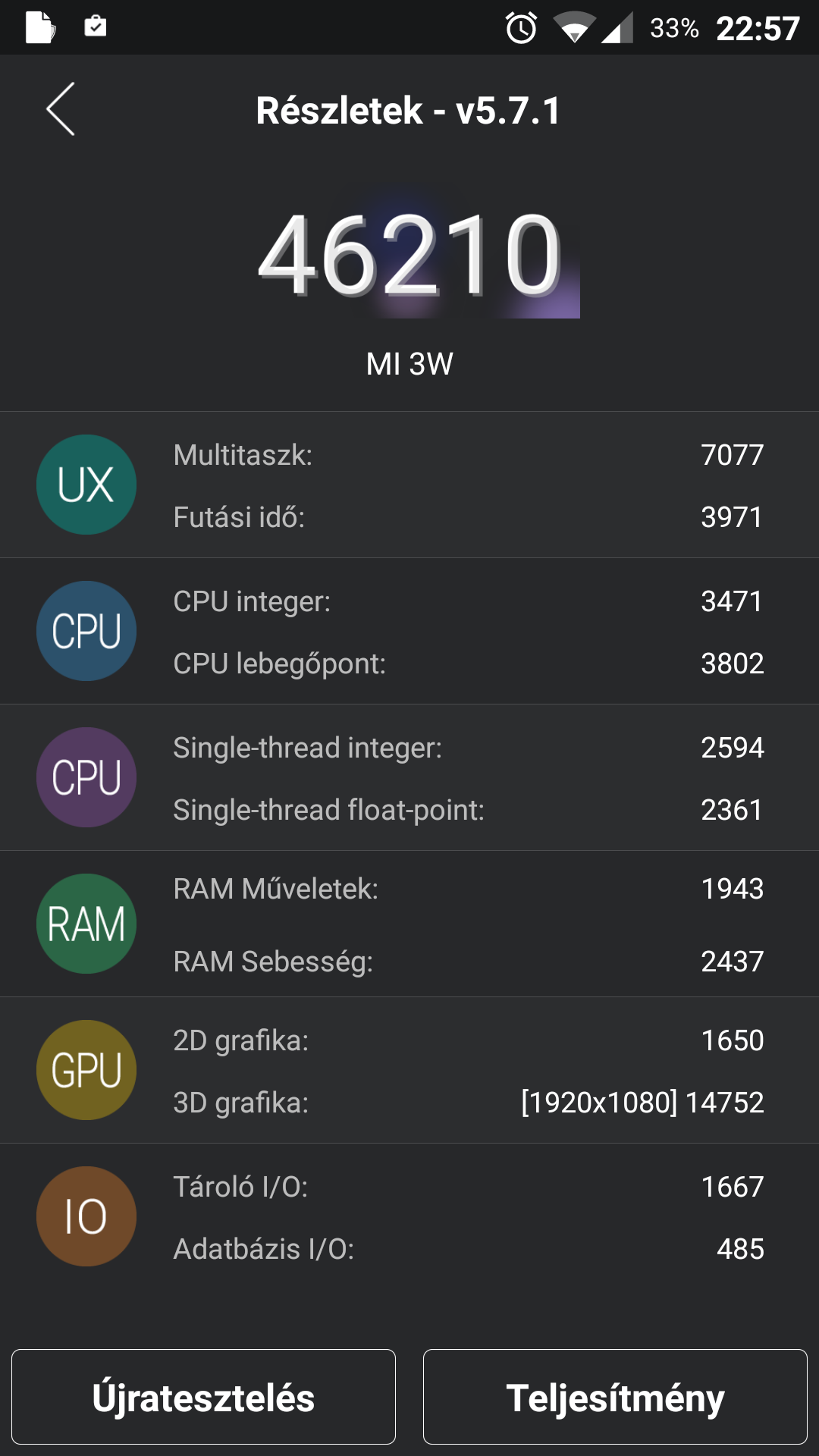Tap the 3D grafika result row
This screenshot has height=1456, width=819.
468,1103
